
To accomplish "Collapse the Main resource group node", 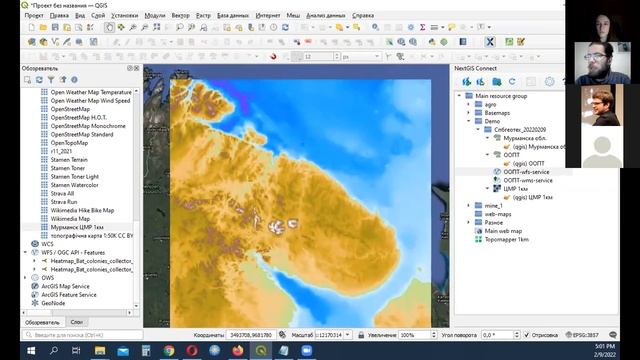I will [x=459, y=96].
